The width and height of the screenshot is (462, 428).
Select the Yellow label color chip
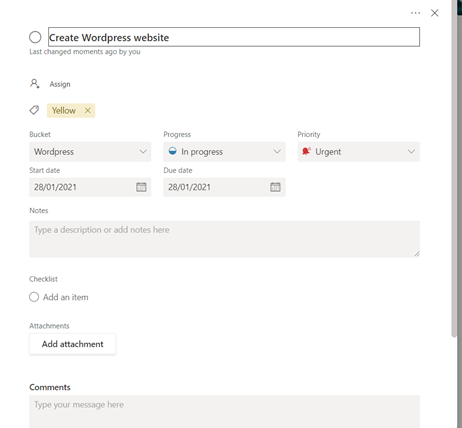(64, 110)
